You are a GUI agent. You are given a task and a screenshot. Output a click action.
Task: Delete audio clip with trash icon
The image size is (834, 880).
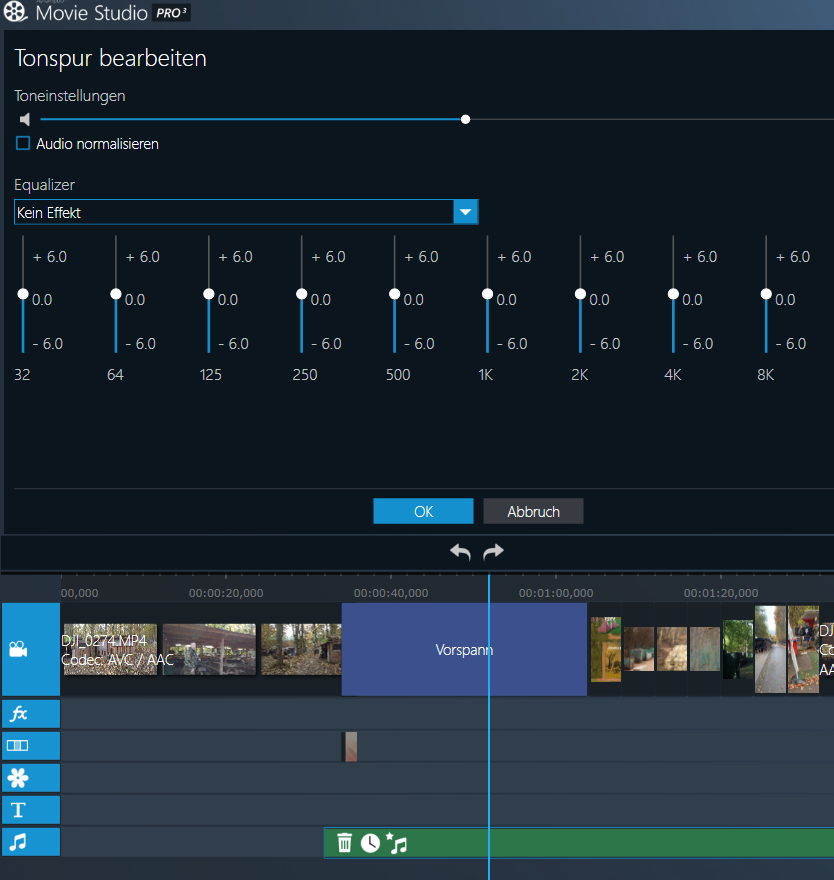click(x=345, y=843)
